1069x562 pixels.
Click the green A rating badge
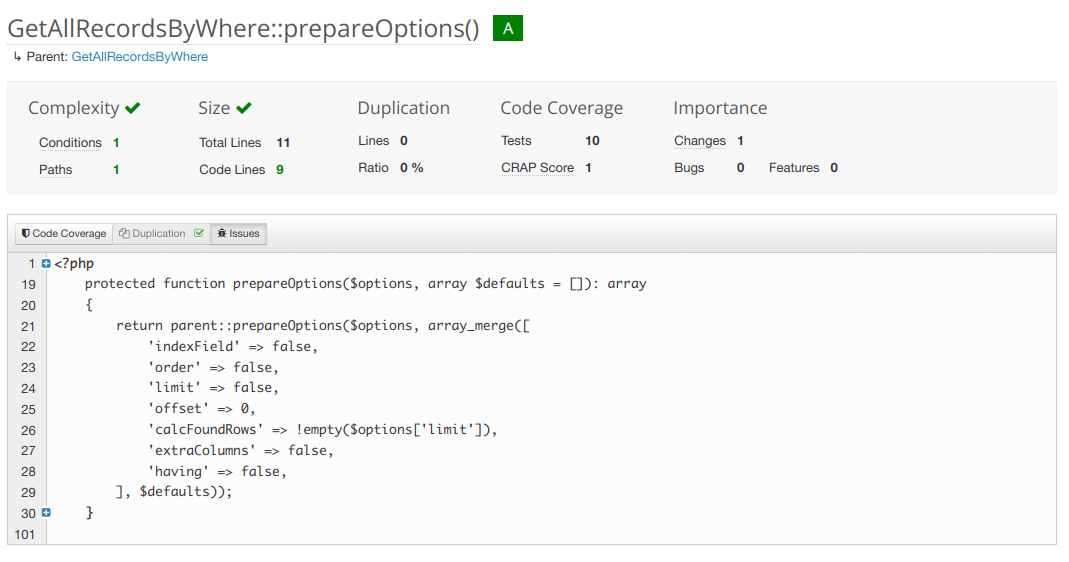(508, 29)
